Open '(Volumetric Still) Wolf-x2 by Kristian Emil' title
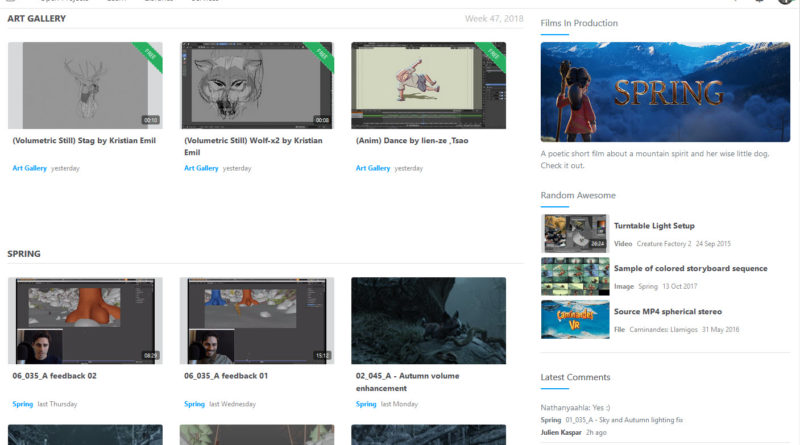This screenshot has width=800, height=445. click(253, 146)
